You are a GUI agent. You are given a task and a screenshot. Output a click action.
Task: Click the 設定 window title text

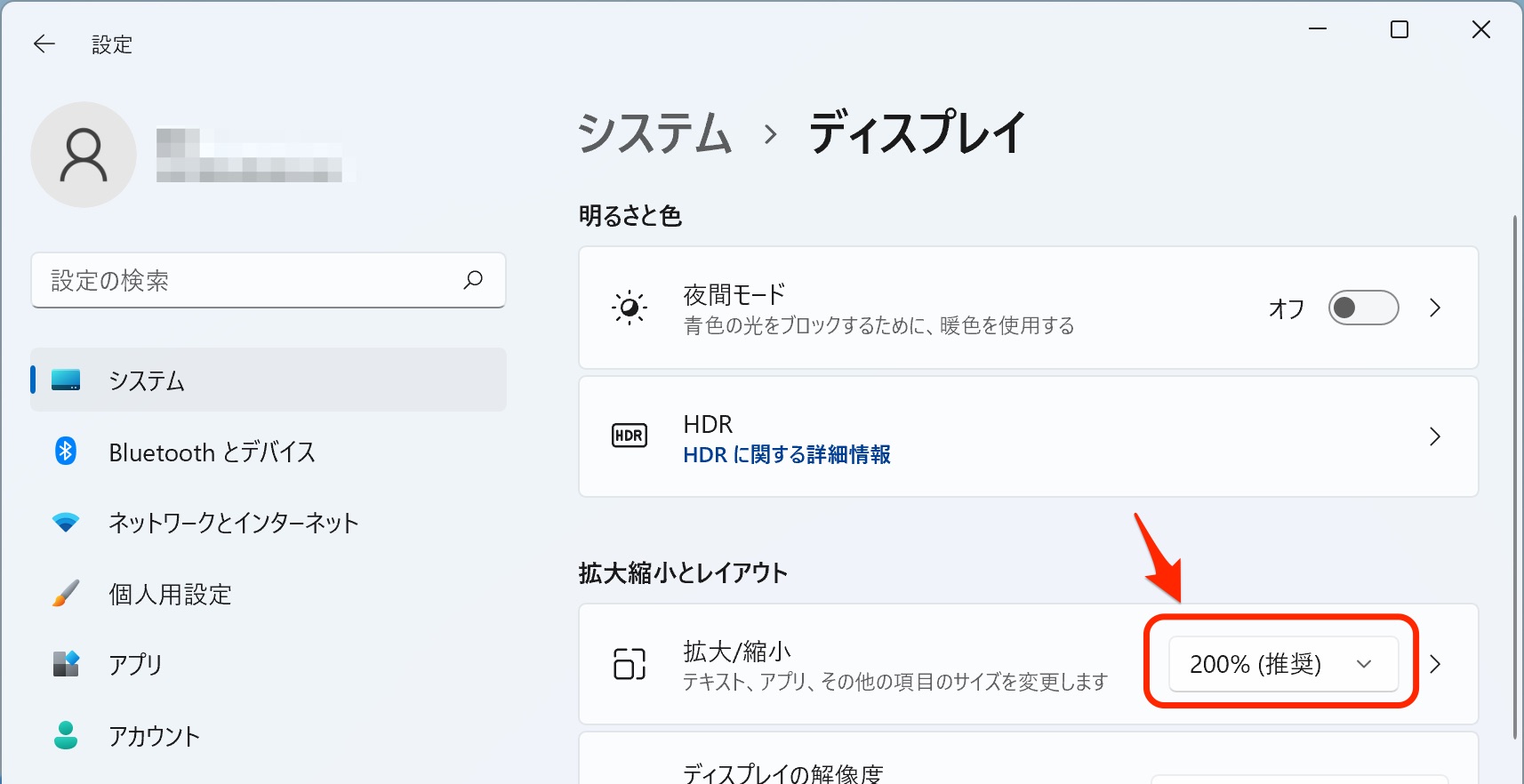click(112, 44)
